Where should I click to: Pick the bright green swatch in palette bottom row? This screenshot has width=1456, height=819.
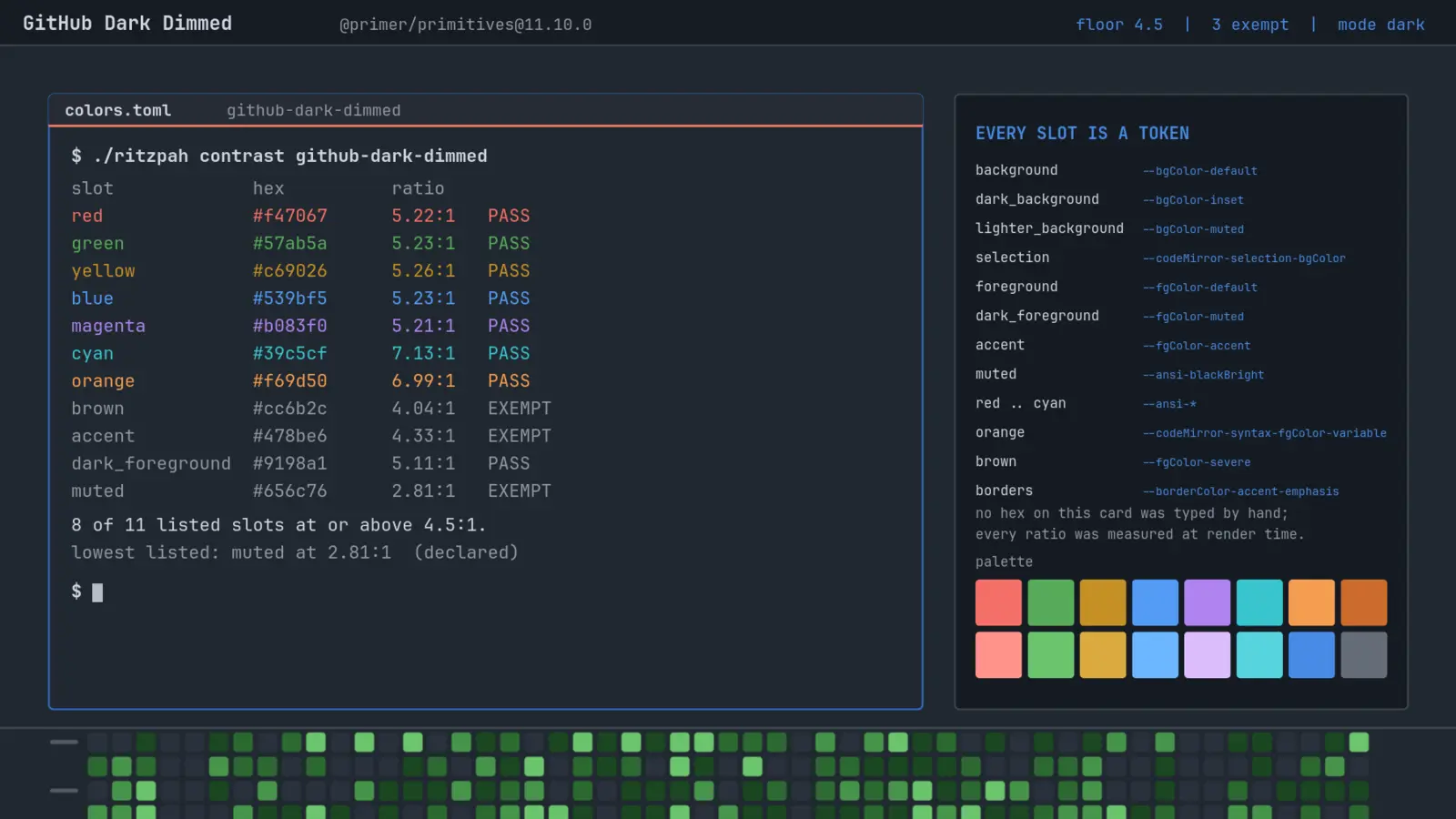click(1051, 655)
